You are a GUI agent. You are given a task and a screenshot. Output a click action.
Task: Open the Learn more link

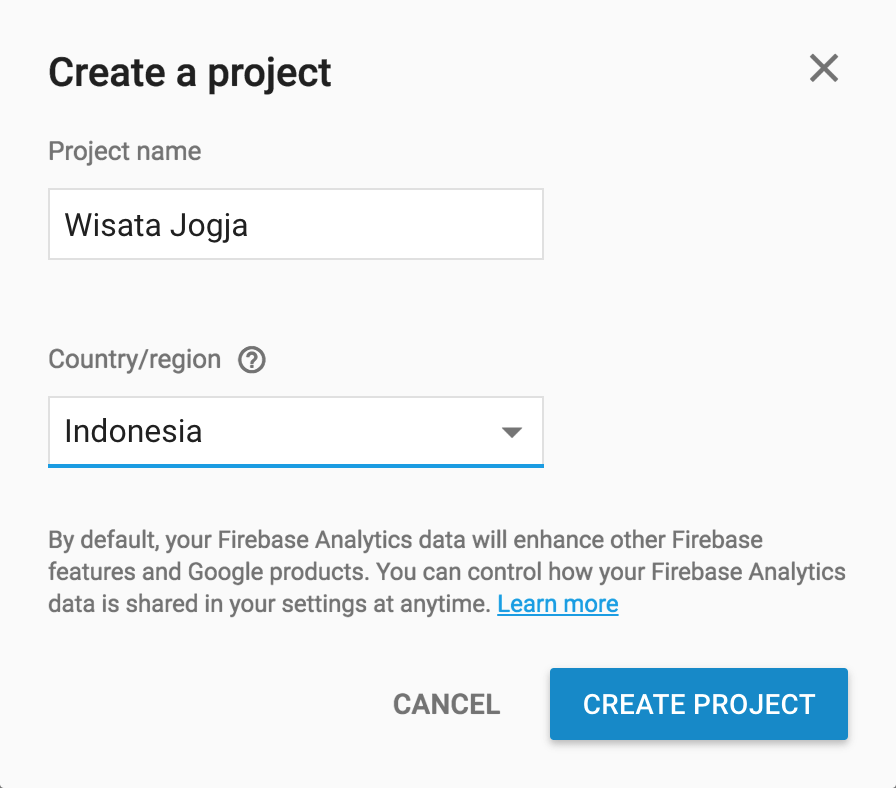[x=558, y=604]
